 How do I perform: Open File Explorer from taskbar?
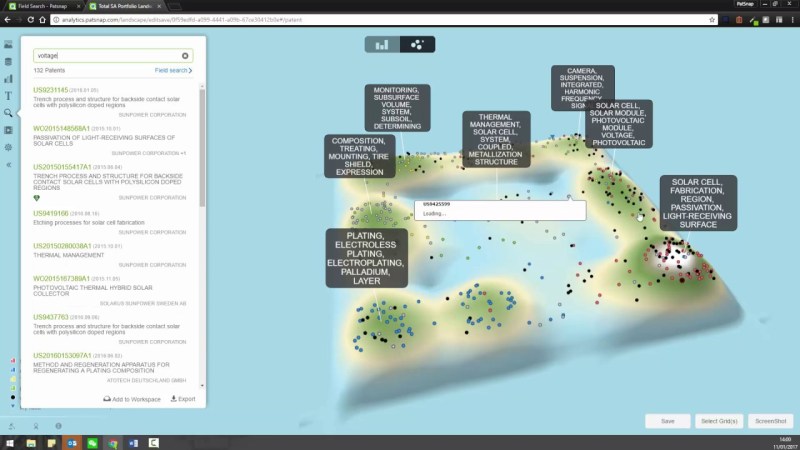(x=31, y=443)
